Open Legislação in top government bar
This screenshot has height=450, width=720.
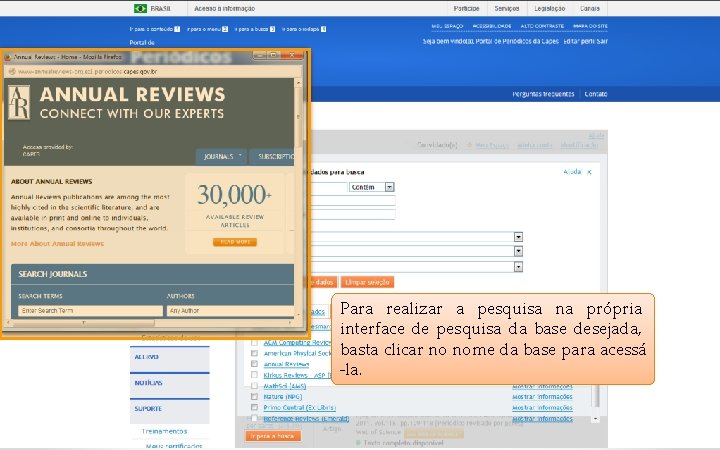point(550,8)
